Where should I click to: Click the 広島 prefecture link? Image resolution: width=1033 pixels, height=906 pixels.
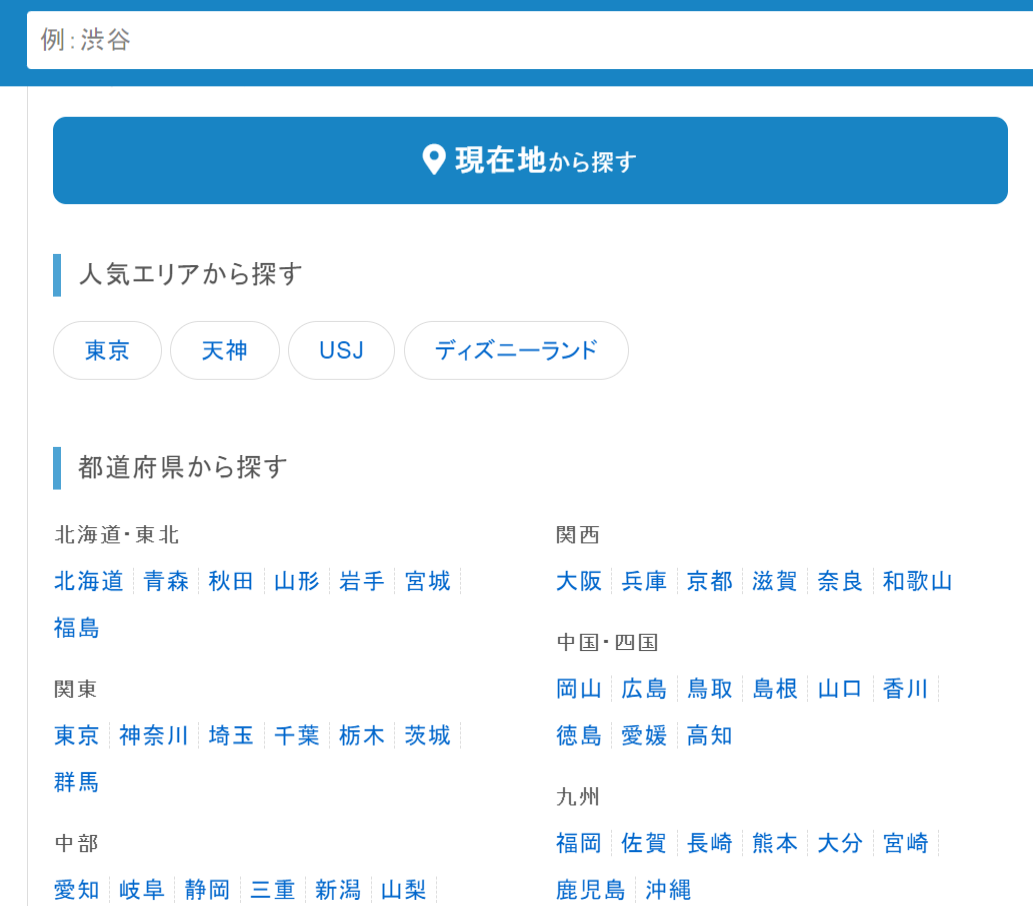pos(644,689)
